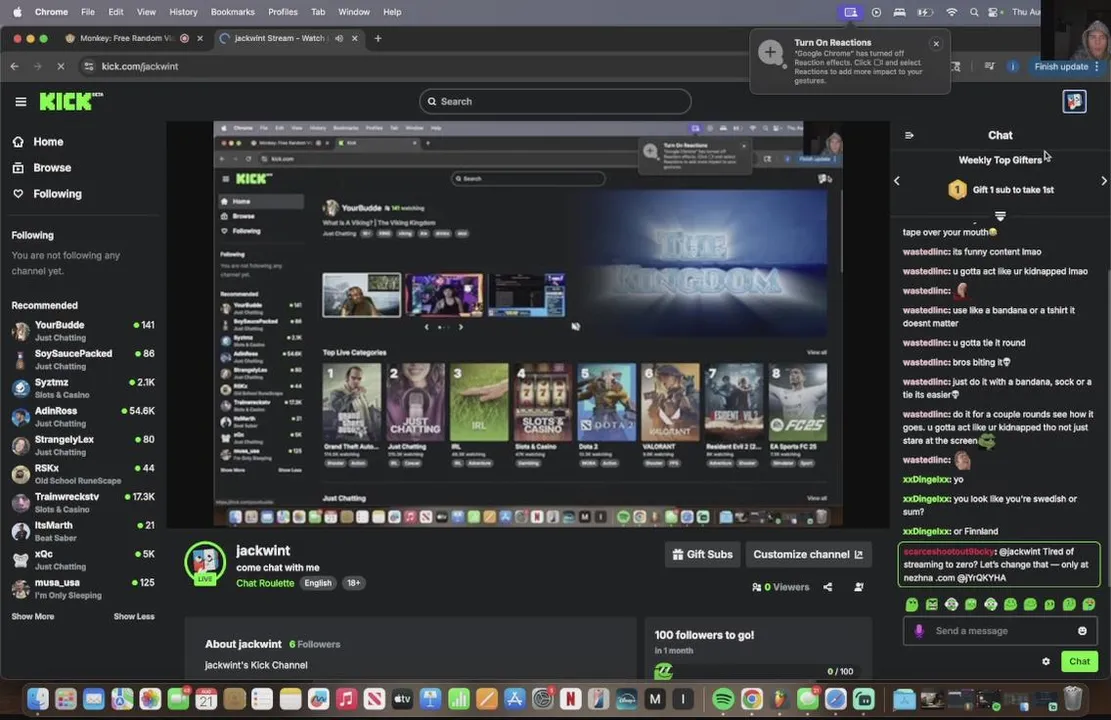The height and width of the screenshot is (720, 1111).
Task: Share the jackwint stream
Action: pos(828,587)
